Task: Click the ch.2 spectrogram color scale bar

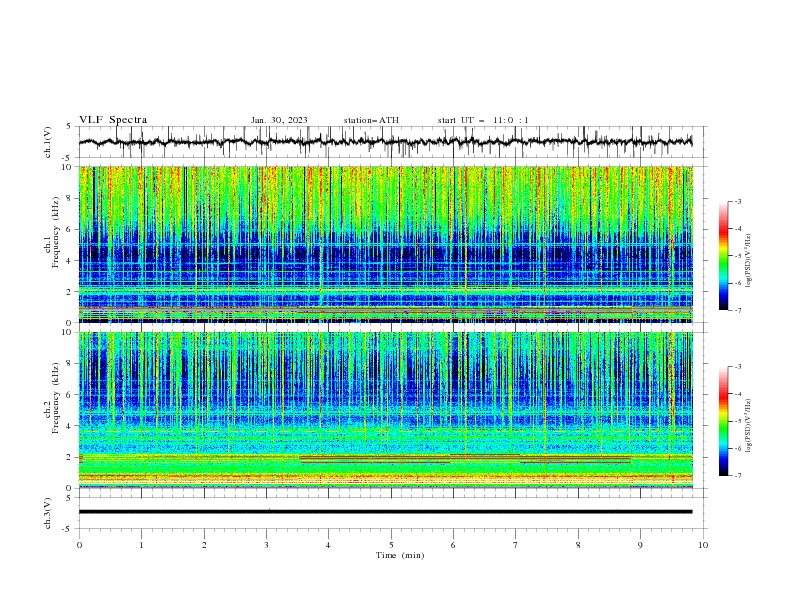Action: (723, 421)
